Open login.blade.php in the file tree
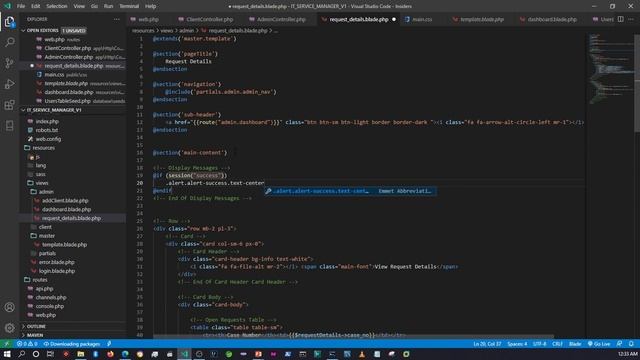Viewport: 640px width, 360px height. tap(57, 271)
